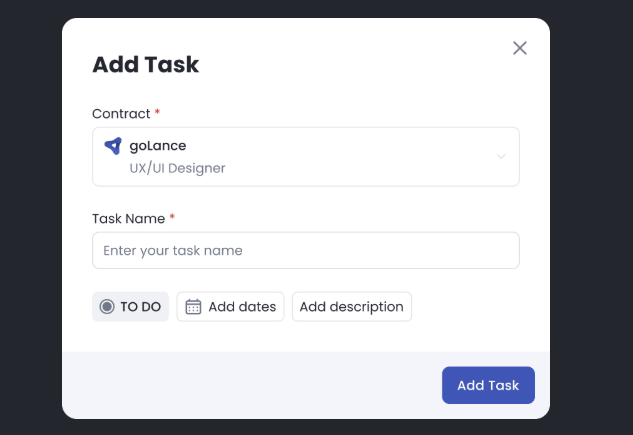Open contract selector via goLance name
Image resolution: width=633 pixels, height=435 pixels.
coord(158,146)
